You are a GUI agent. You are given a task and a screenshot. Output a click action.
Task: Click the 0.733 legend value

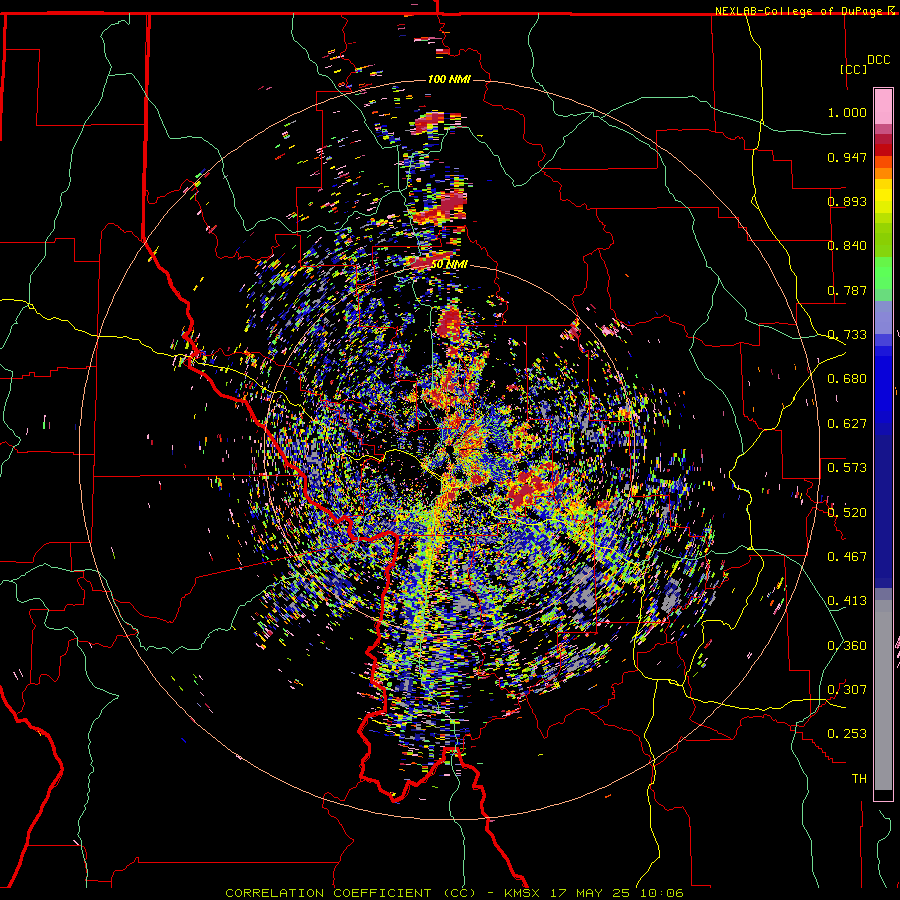coord(847,335)
